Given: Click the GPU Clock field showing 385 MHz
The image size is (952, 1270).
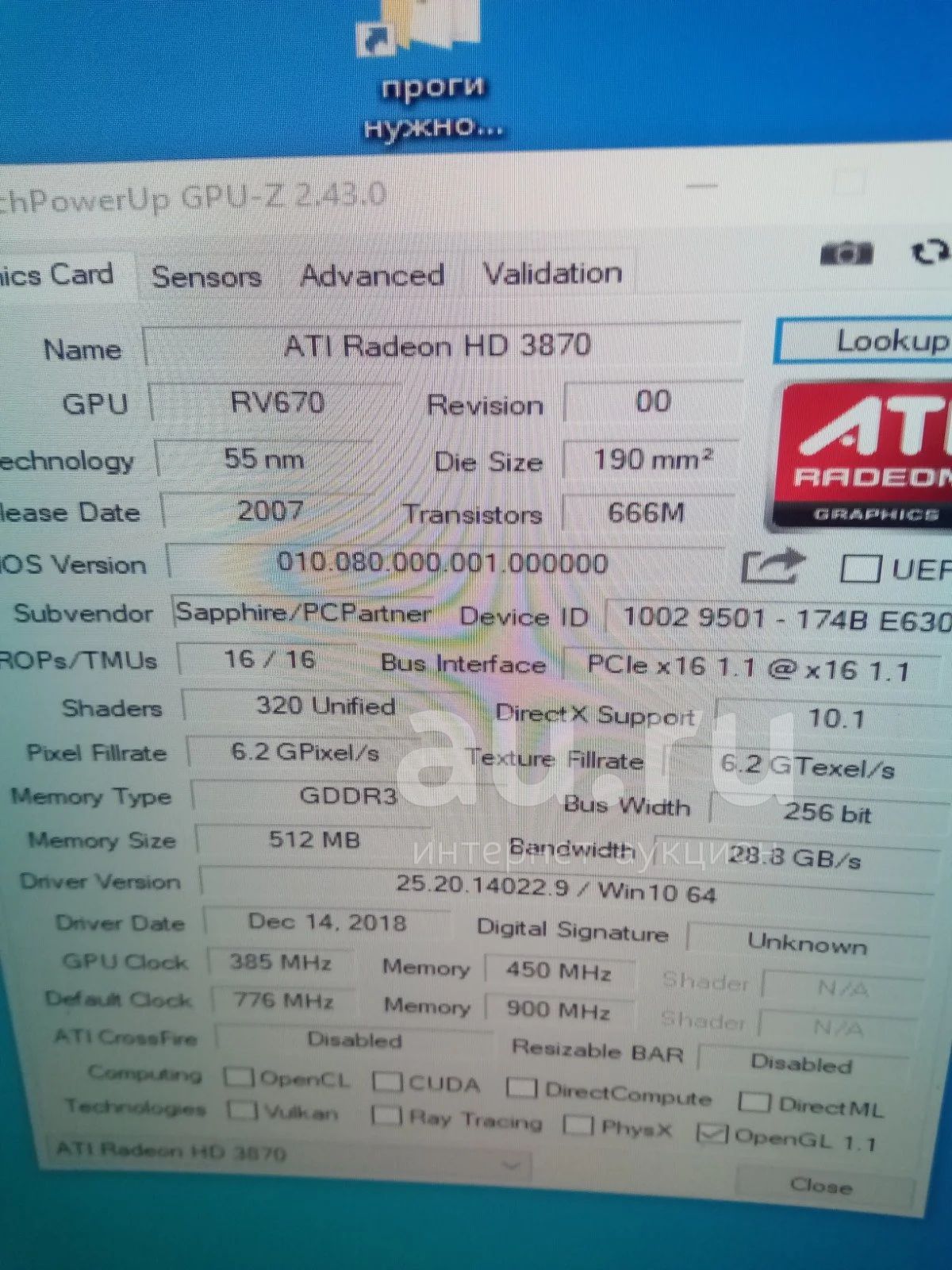Looking at the screenshot, I should pyautogui.click(x=280, y=962).
